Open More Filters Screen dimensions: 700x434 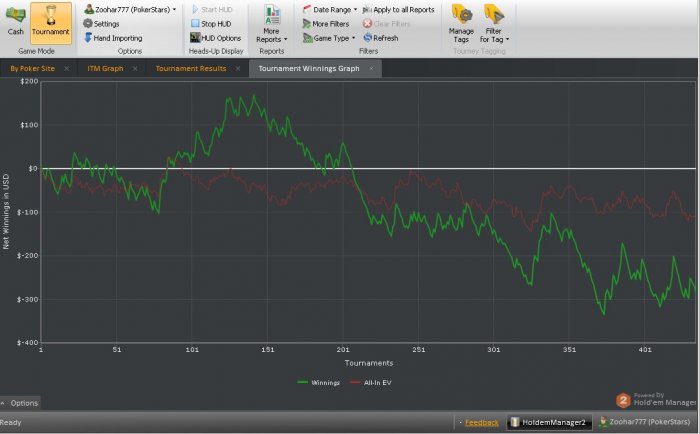point(330,23)
